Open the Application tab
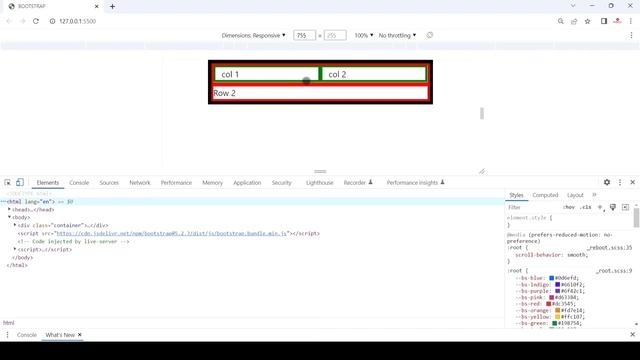 [247, 182]
